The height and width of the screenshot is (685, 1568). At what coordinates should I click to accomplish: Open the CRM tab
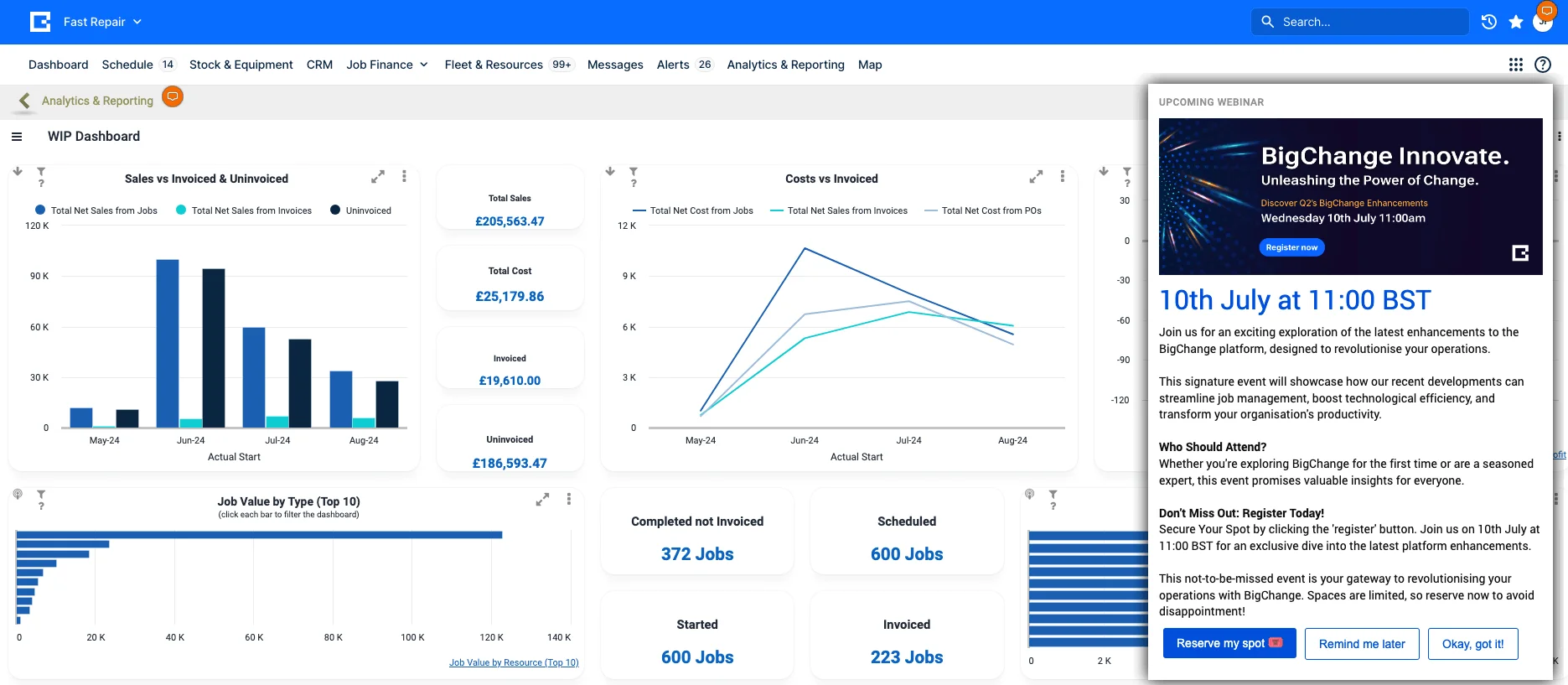click(319, 65)
